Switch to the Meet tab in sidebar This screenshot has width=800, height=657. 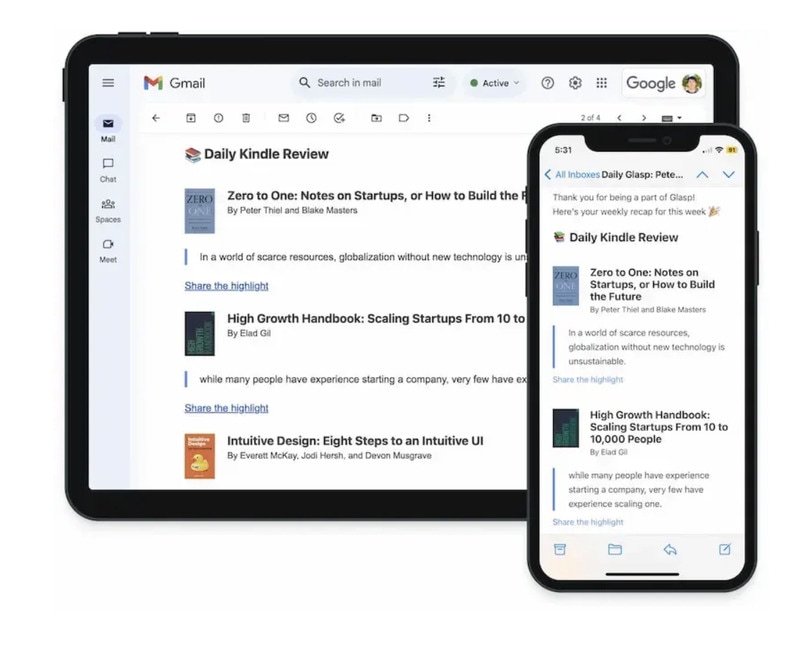pyautogui.click(x=108, y=249)
